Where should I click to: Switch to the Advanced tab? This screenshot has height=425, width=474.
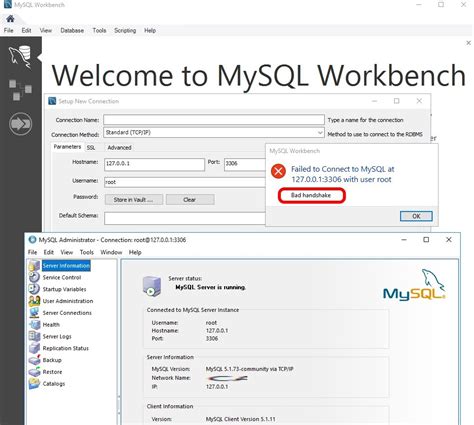pos(119,147)
